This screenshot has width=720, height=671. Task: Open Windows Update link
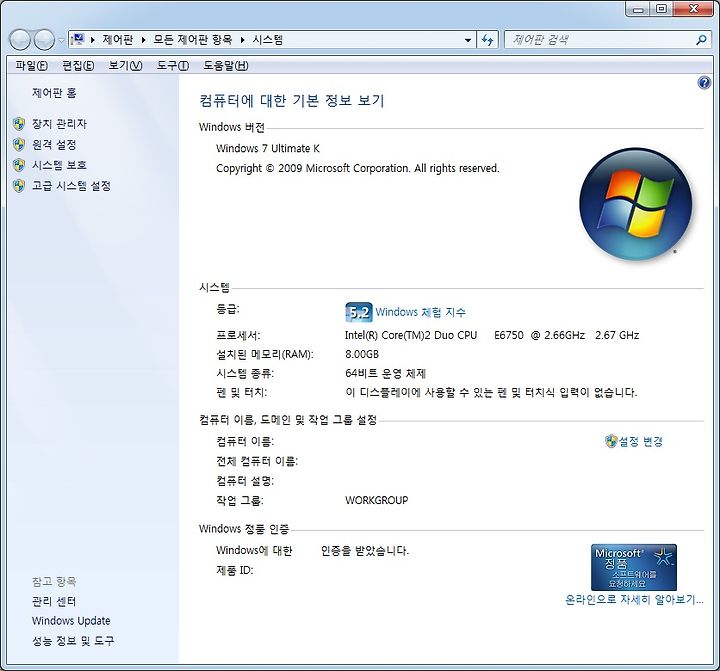point(71,621)
